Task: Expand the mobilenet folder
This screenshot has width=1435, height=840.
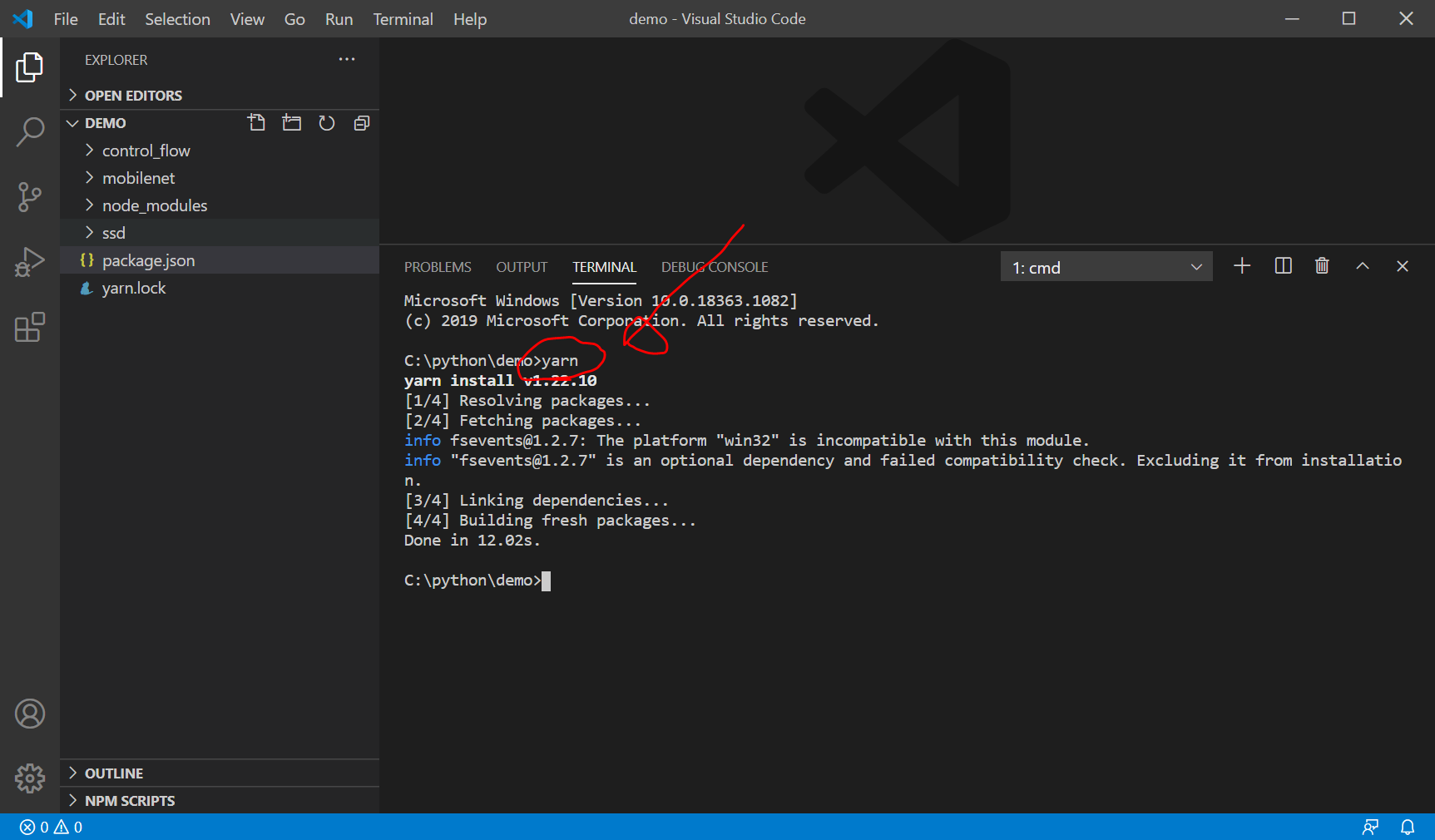Action: pyautogui.click(x=220, y=178)
